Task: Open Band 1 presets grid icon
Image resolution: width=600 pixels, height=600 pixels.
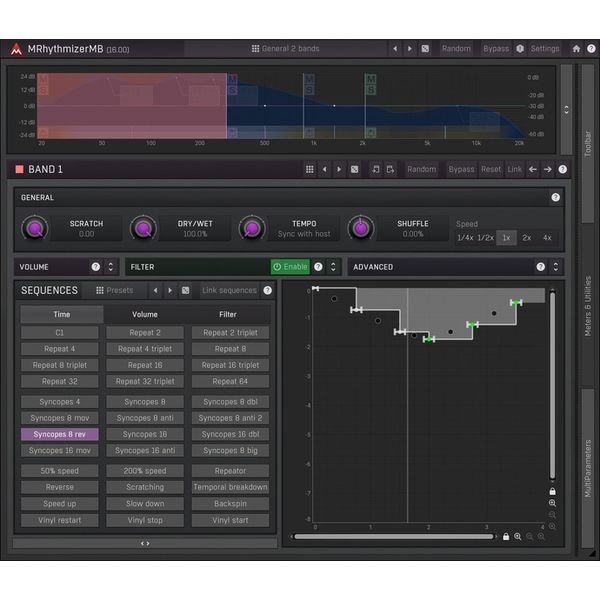Action: click(310, 170)
